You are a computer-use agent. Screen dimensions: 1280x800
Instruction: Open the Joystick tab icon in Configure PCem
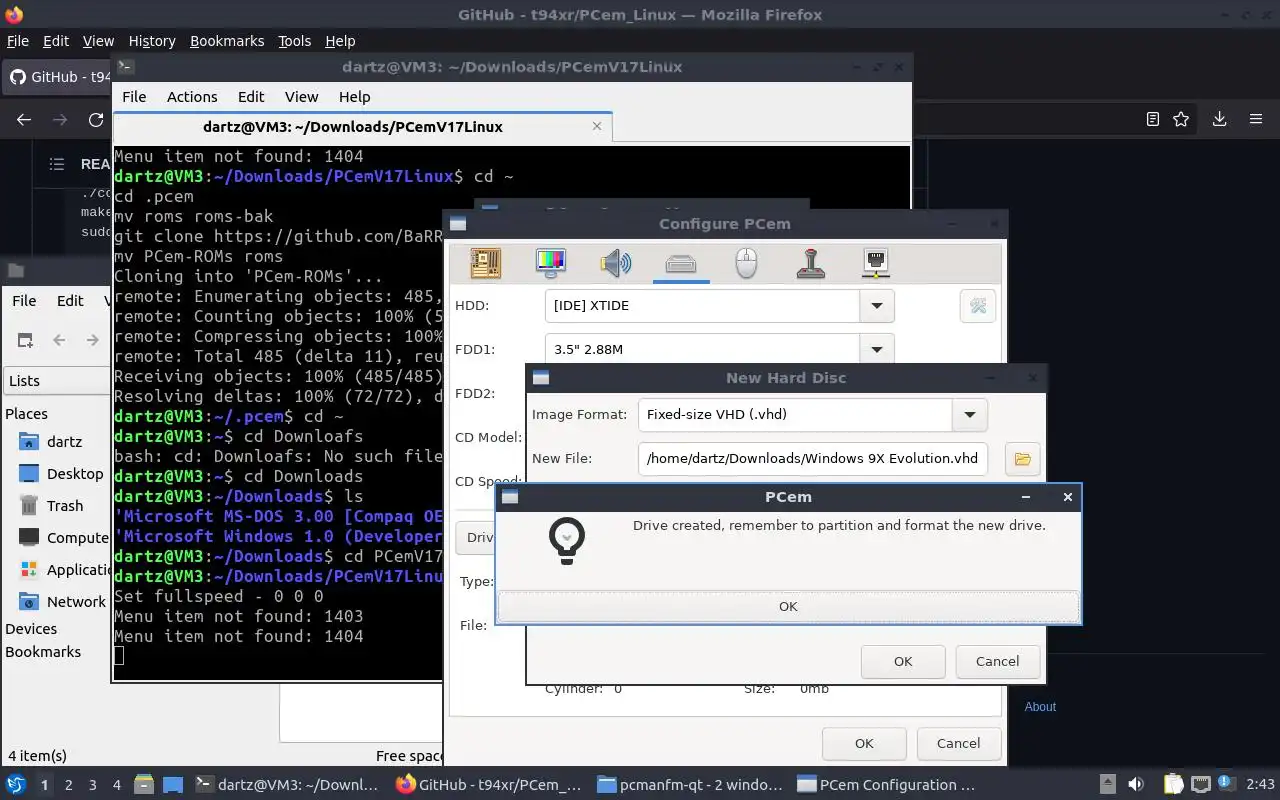point(811,263)
